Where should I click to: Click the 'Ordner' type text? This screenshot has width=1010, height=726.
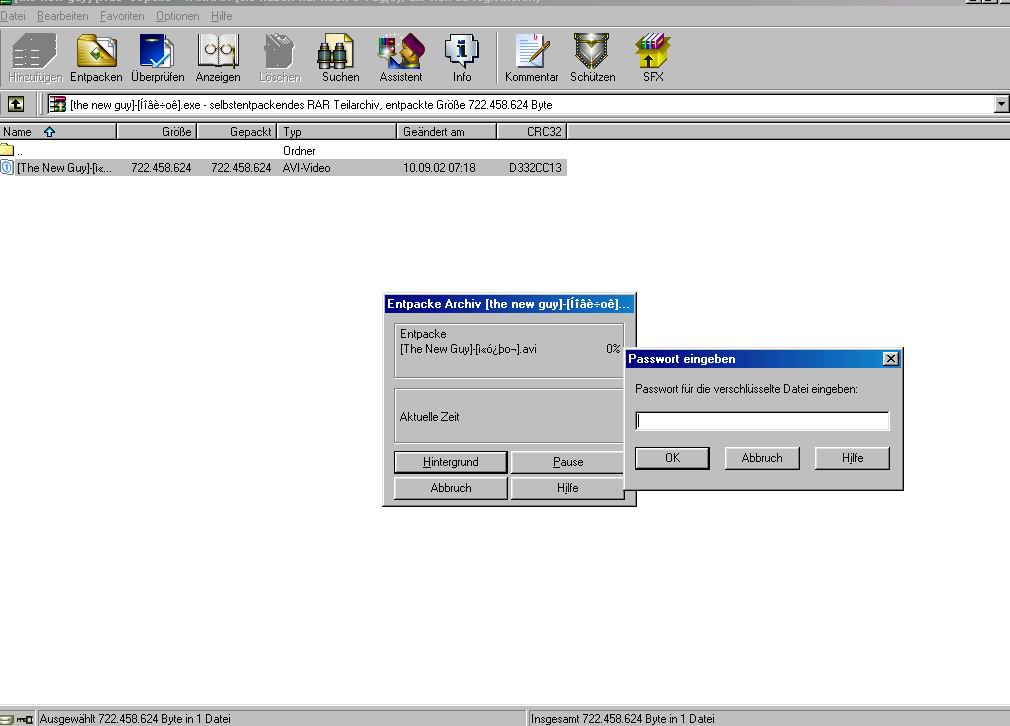[x=299, y=151]
